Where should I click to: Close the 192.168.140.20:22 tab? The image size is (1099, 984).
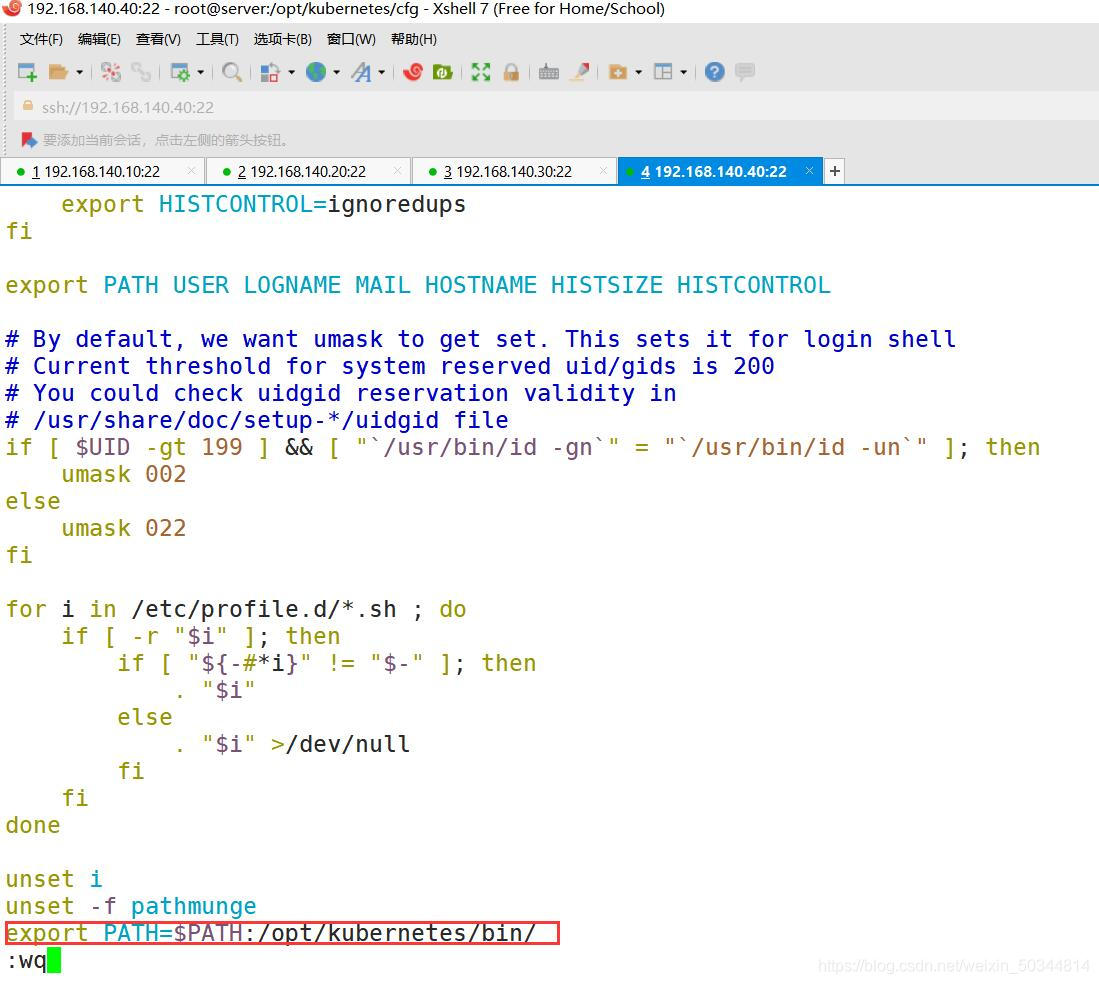pyautogui.click(x=397, y=171)
